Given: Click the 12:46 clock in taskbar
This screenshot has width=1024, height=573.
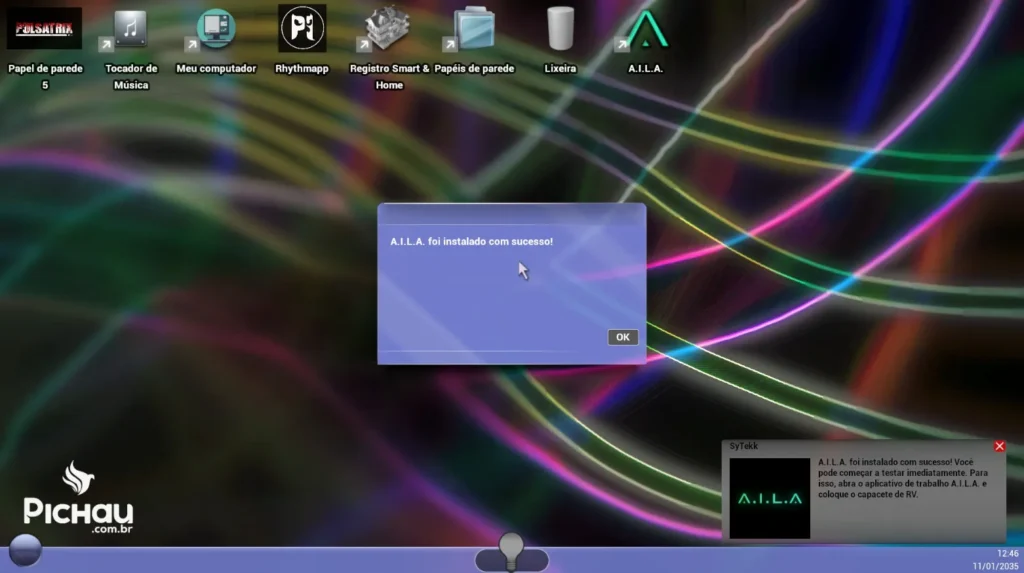Looking at the screenshot, I should click(1007, 553).
